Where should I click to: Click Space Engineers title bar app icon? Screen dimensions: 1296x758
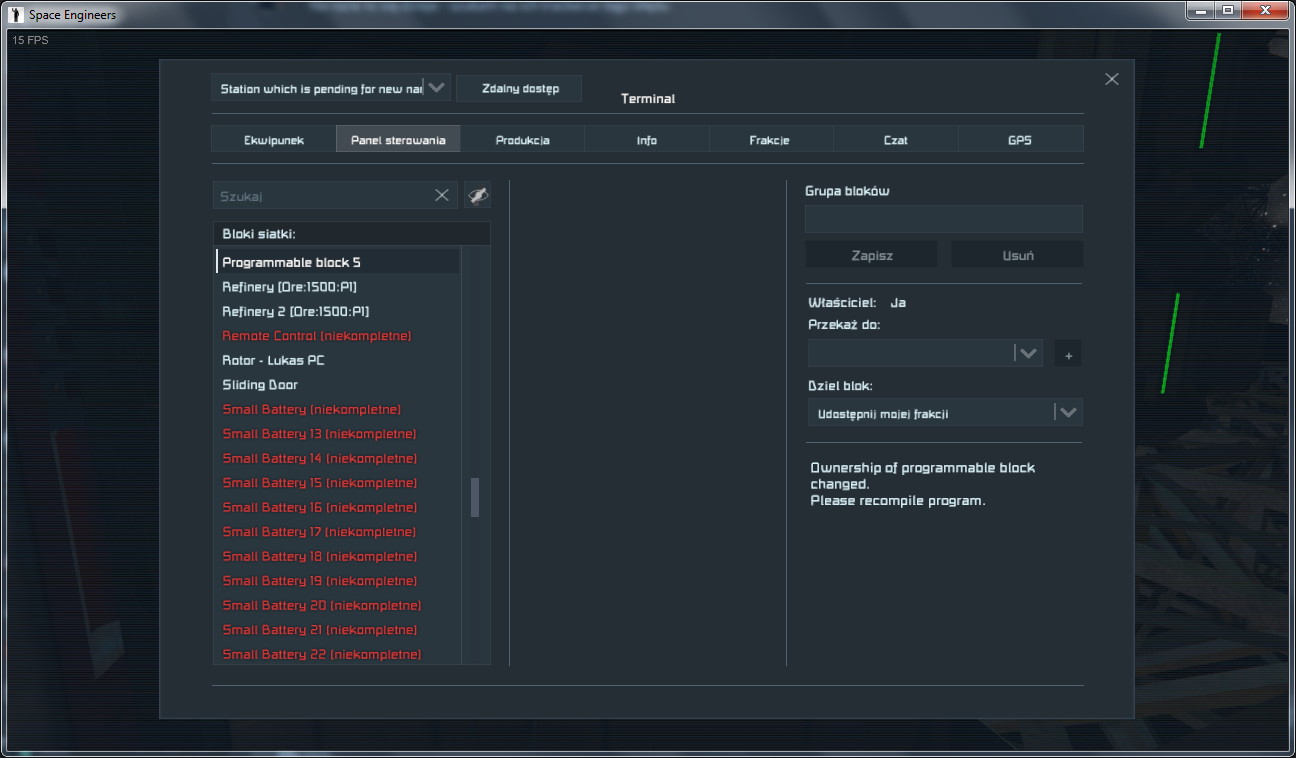(x=15, y=14)
